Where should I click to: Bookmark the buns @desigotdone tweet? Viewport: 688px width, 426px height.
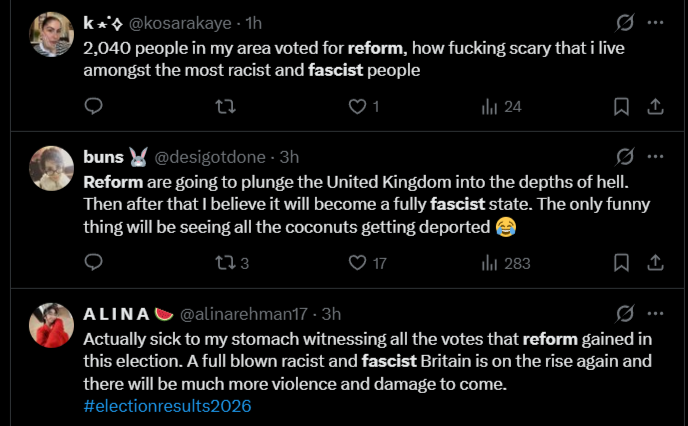[x=621, y=262]
